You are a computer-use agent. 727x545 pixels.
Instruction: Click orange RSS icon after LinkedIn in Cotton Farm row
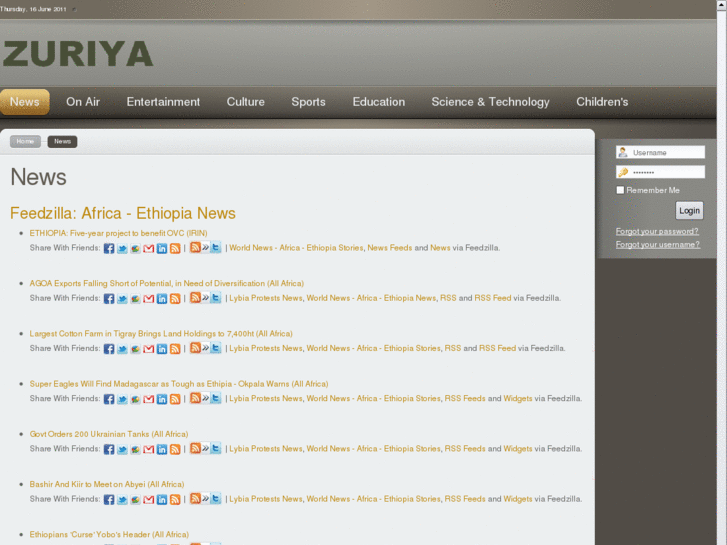click(x=175, y=348)
